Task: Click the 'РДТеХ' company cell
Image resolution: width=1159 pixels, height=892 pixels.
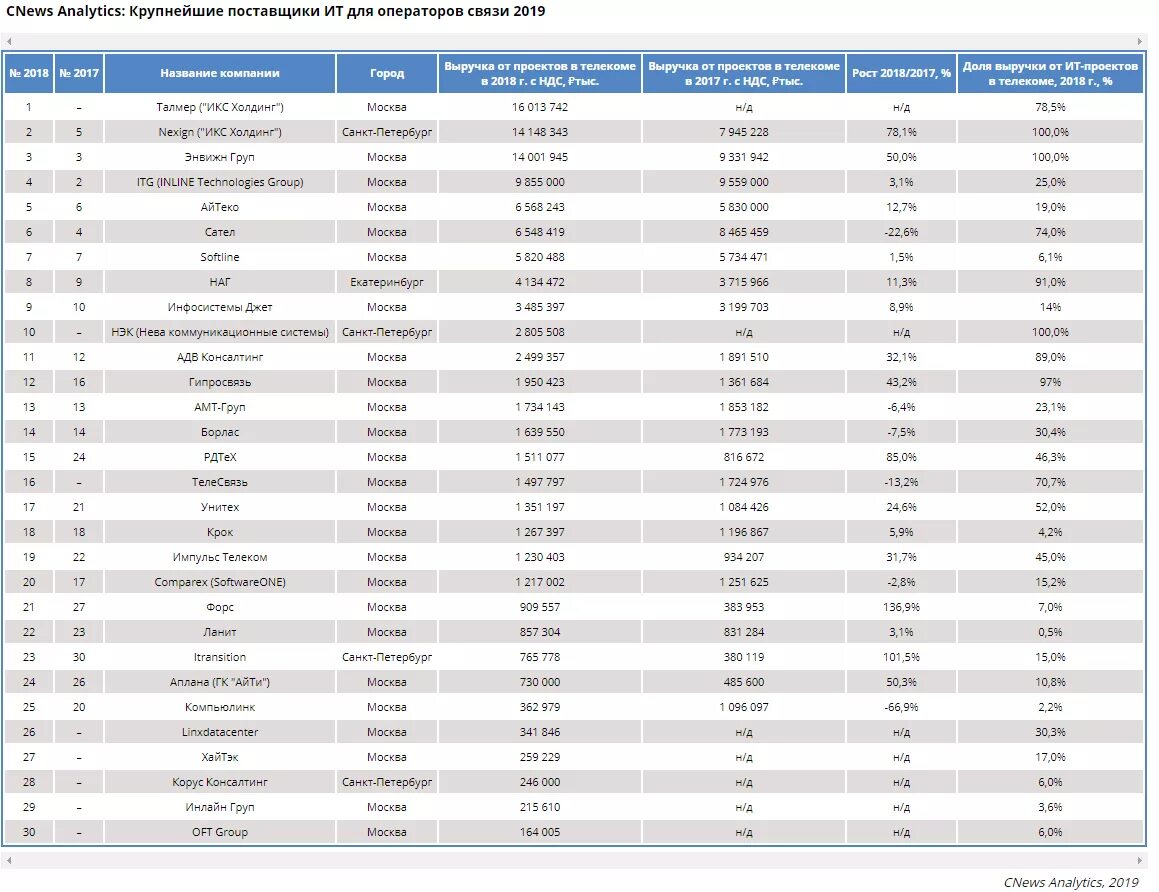Action: coord(220,457)
